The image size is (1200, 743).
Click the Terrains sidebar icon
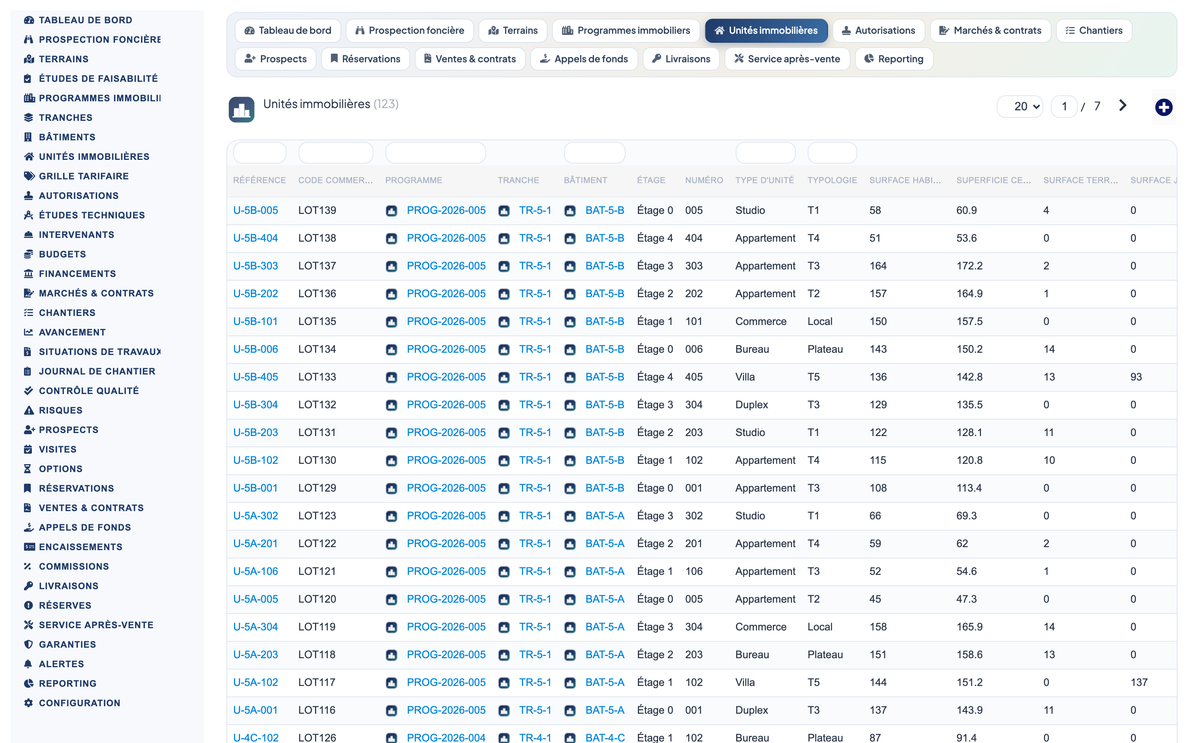[29, 59]
